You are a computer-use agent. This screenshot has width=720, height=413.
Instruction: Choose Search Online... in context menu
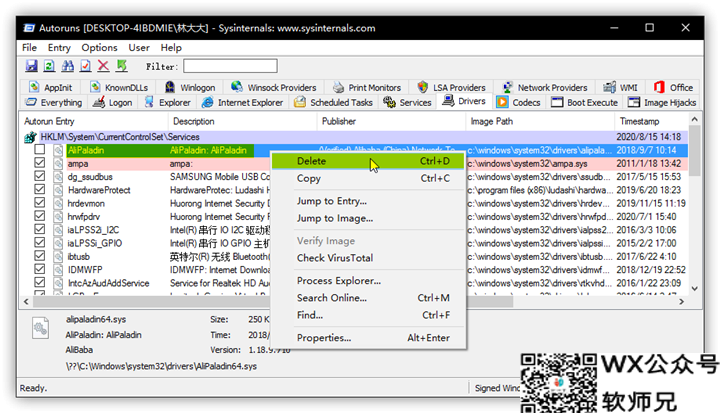click(368, 298)
